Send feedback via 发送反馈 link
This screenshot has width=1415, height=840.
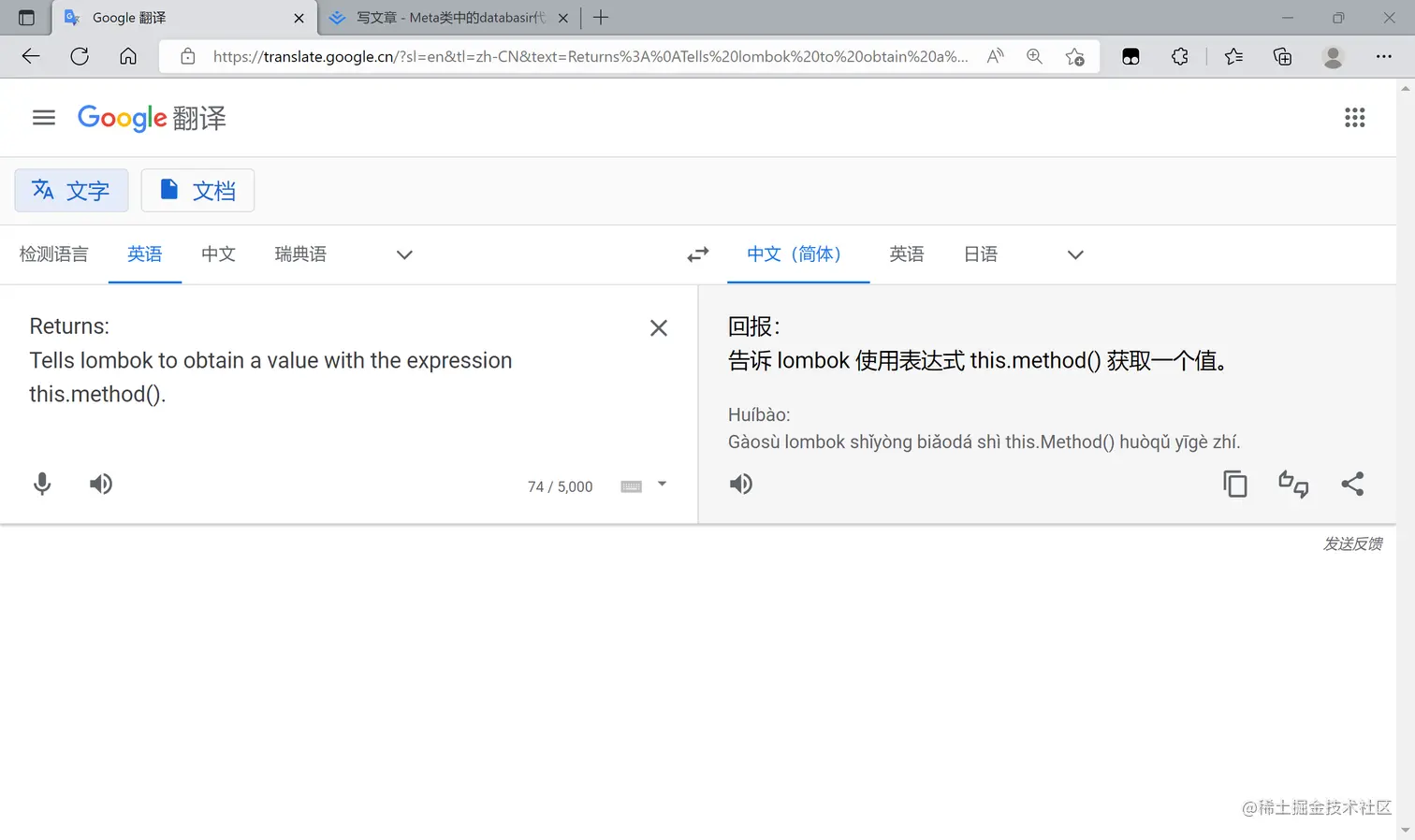pos(1352,543)
